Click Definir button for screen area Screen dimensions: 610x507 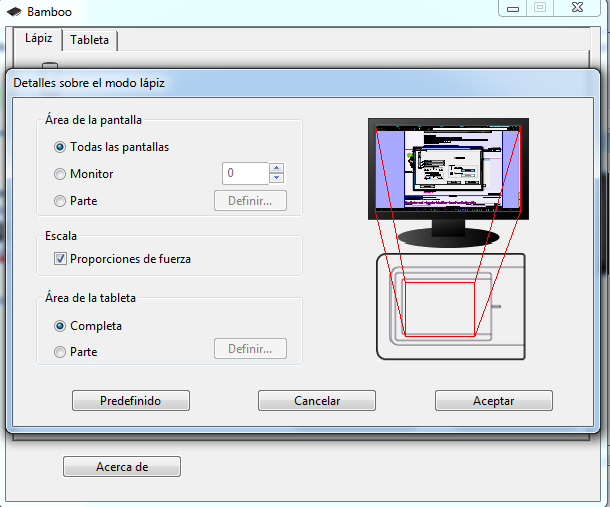click(x=250, y=201)
